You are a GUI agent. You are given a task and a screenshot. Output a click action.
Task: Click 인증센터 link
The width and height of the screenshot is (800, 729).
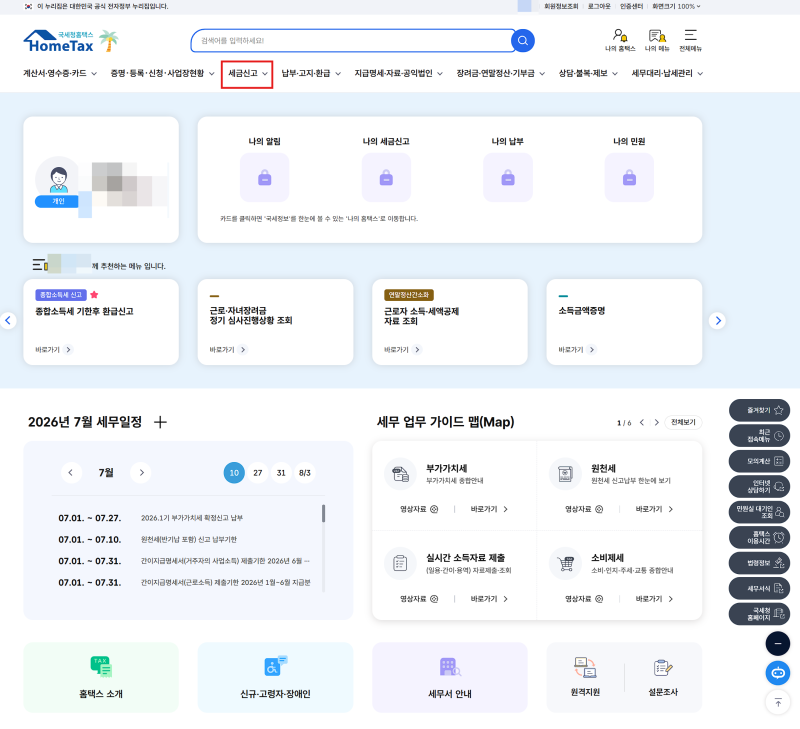point(631,6)
